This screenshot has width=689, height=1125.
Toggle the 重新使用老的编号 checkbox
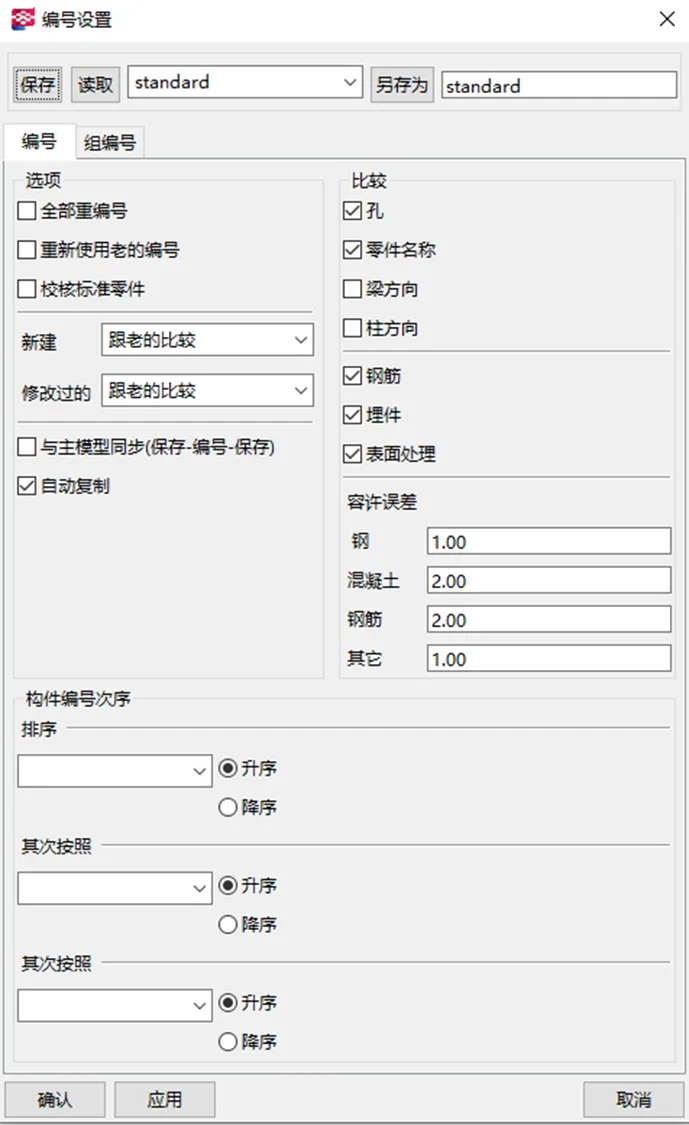27,250
